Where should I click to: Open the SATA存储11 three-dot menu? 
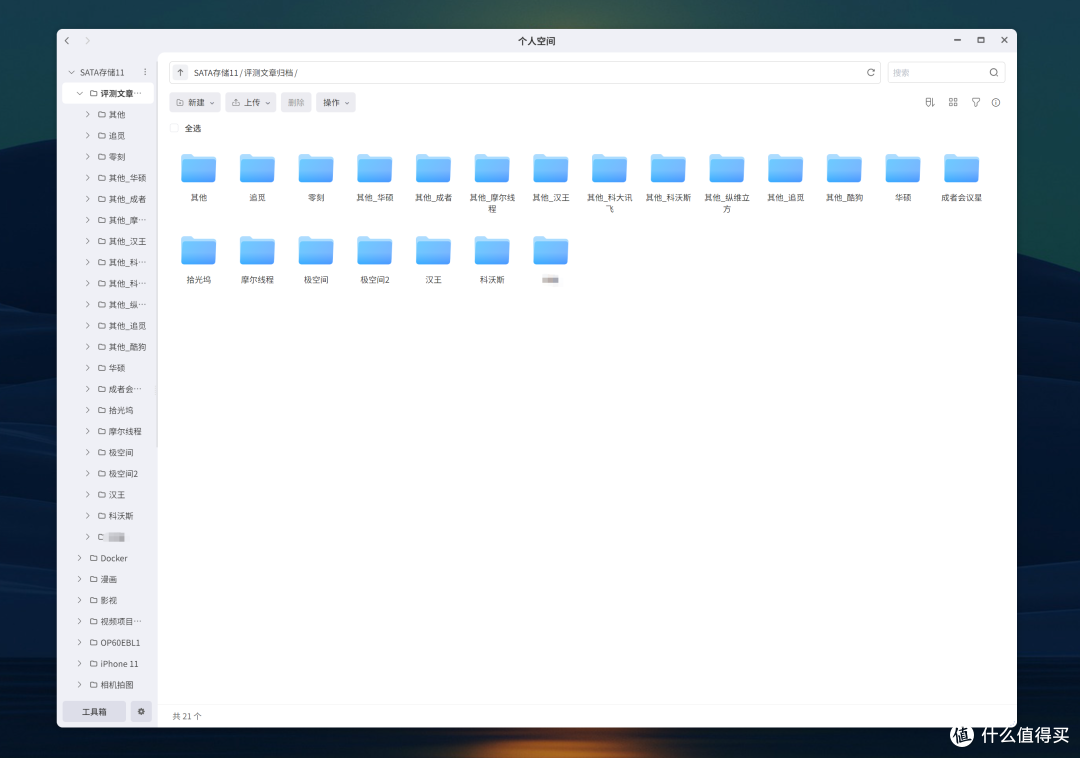[x=145, y=72]
